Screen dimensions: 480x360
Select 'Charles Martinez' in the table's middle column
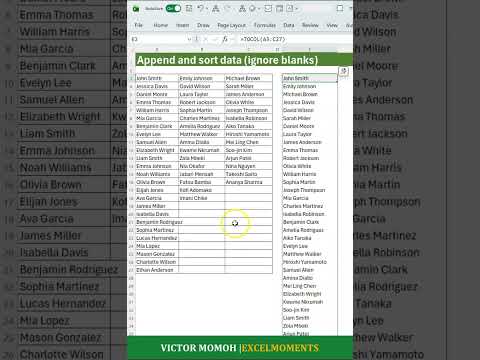coord(201,118)
